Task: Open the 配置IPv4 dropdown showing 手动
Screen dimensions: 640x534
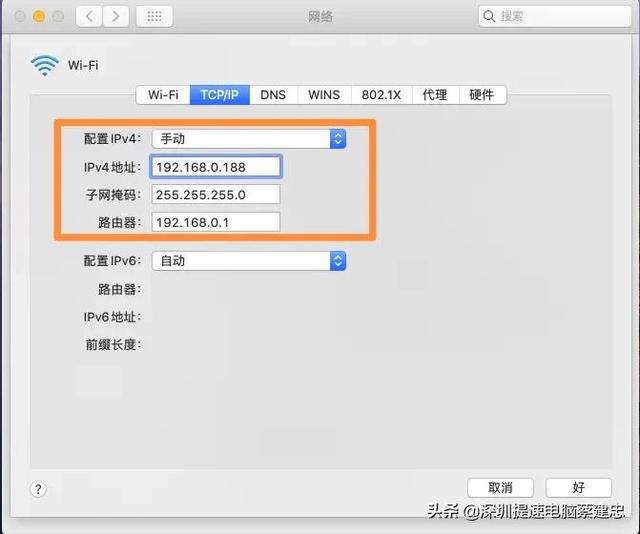Action: tap(249, 139)
